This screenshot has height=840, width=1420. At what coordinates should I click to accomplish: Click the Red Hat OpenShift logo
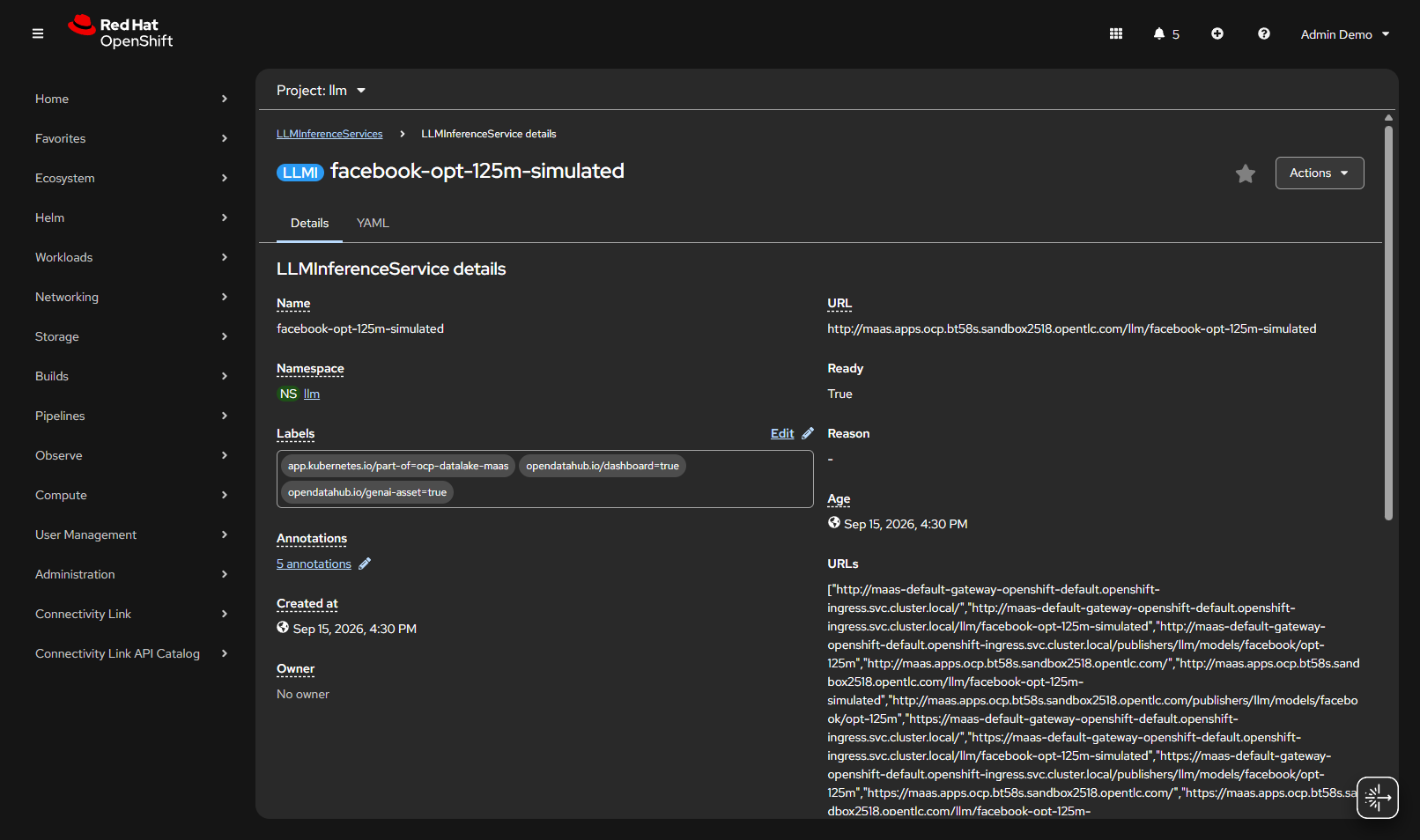tap(121, 33)
